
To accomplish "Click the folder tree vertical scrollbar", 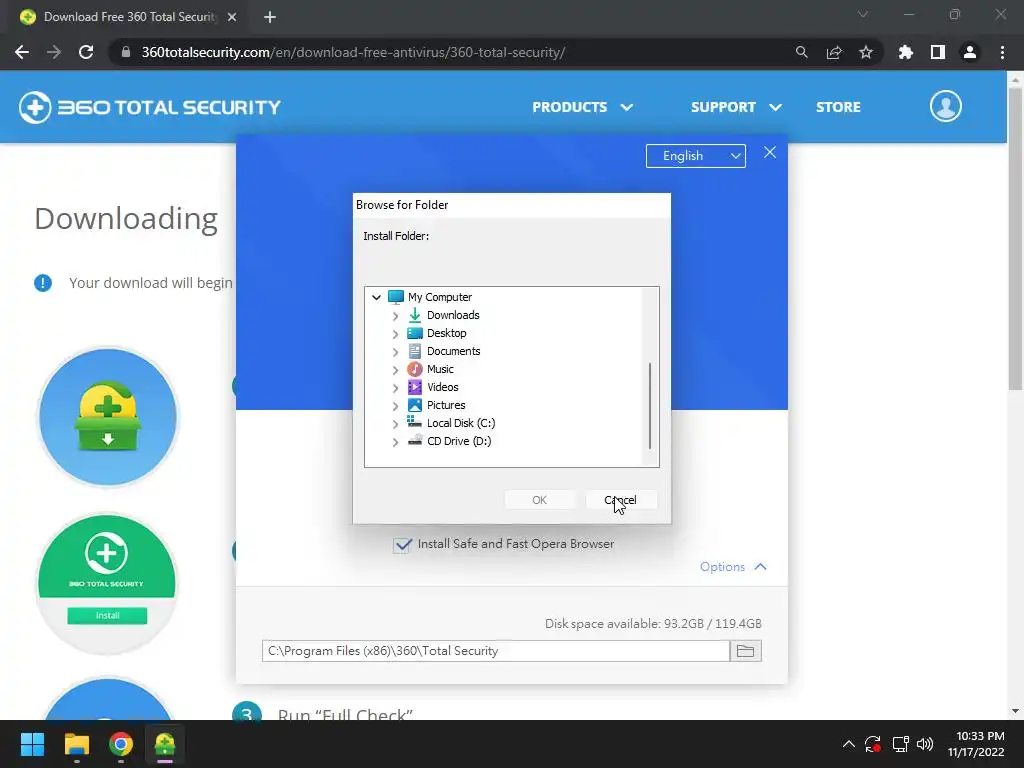I will pos(650,406).
